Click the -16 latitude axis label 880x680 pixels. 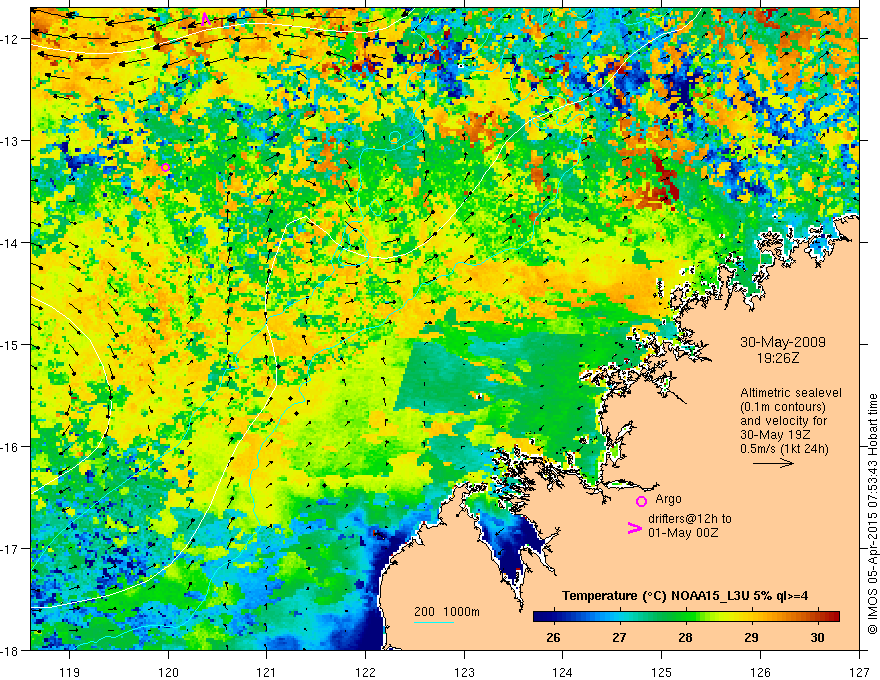click(x=11, y=447)
